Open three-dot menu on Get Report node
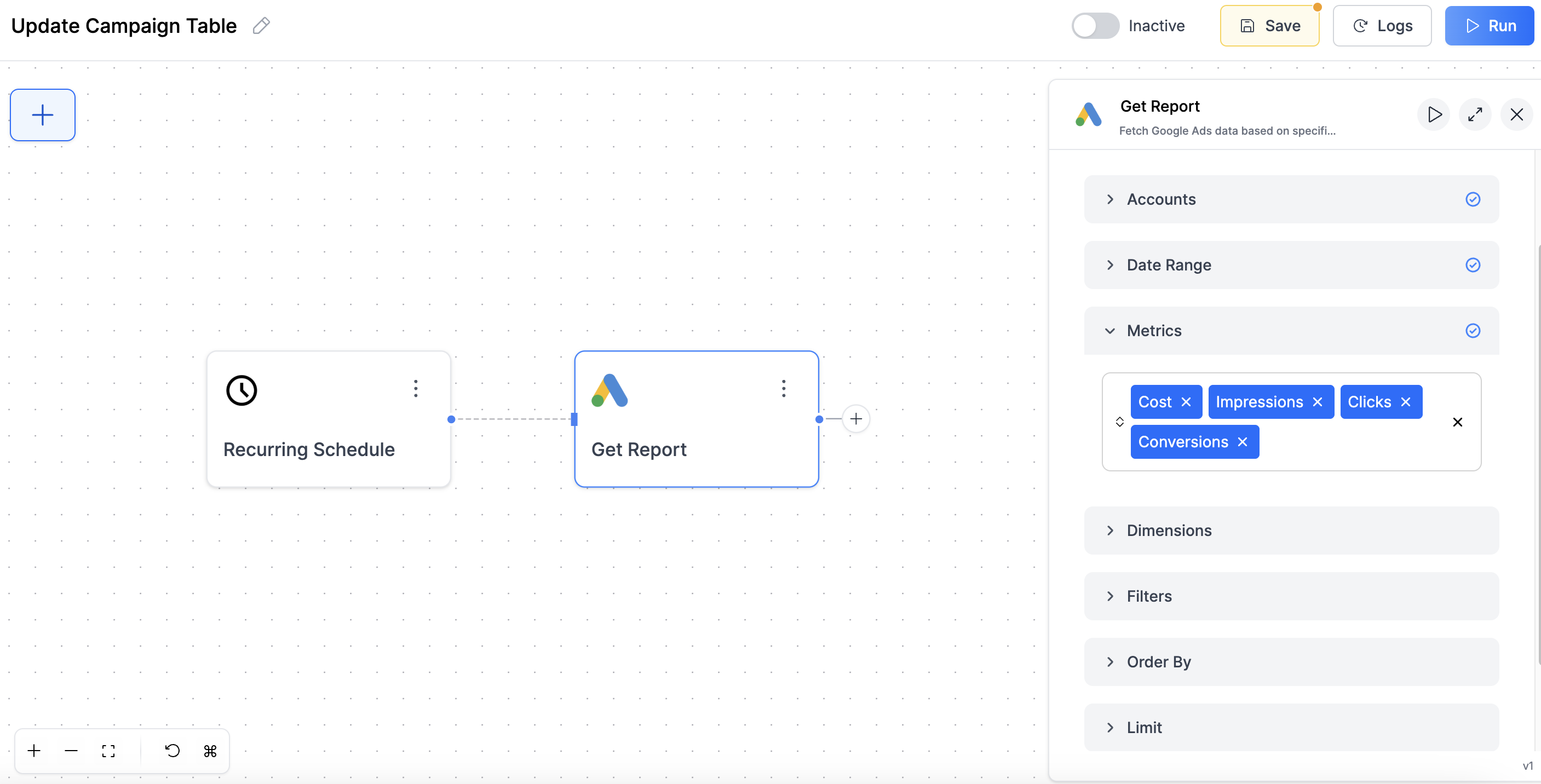This screenshot has width=1541, height=784. point(784,389)
